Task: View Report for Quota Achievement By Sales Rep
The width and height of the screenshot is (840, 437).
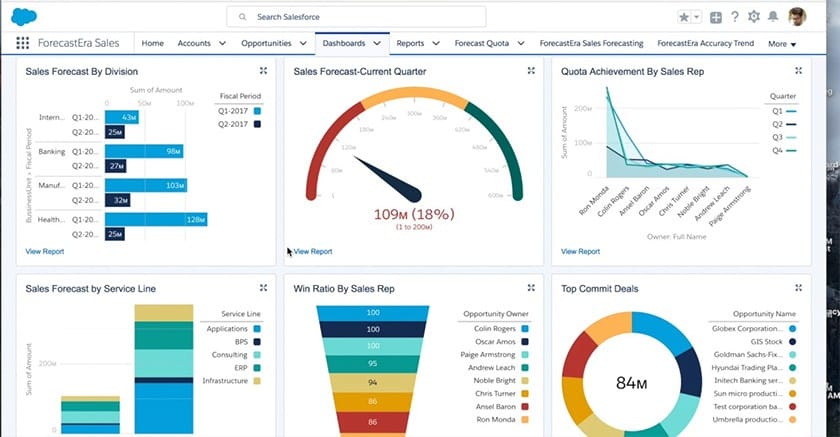Action: coord(580,251)
